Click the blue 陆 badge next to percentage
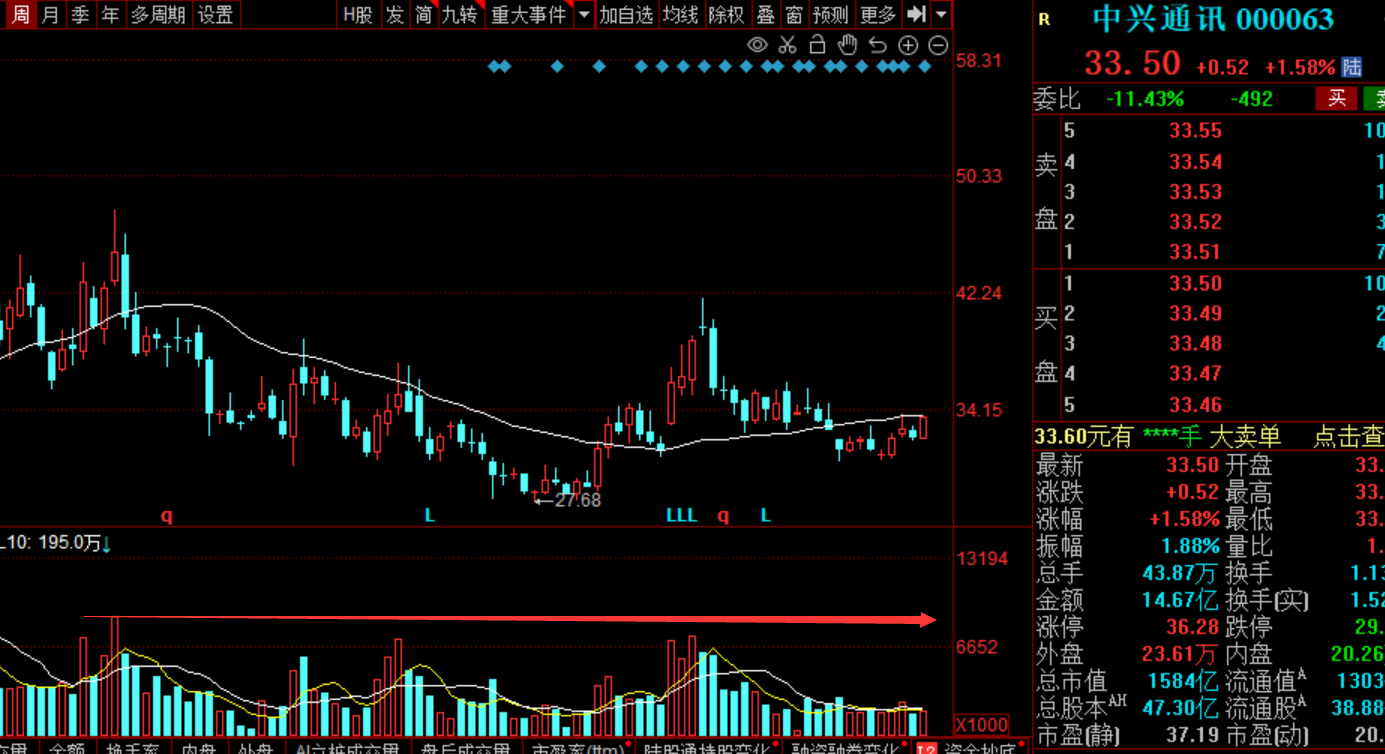 [1352, 67]
